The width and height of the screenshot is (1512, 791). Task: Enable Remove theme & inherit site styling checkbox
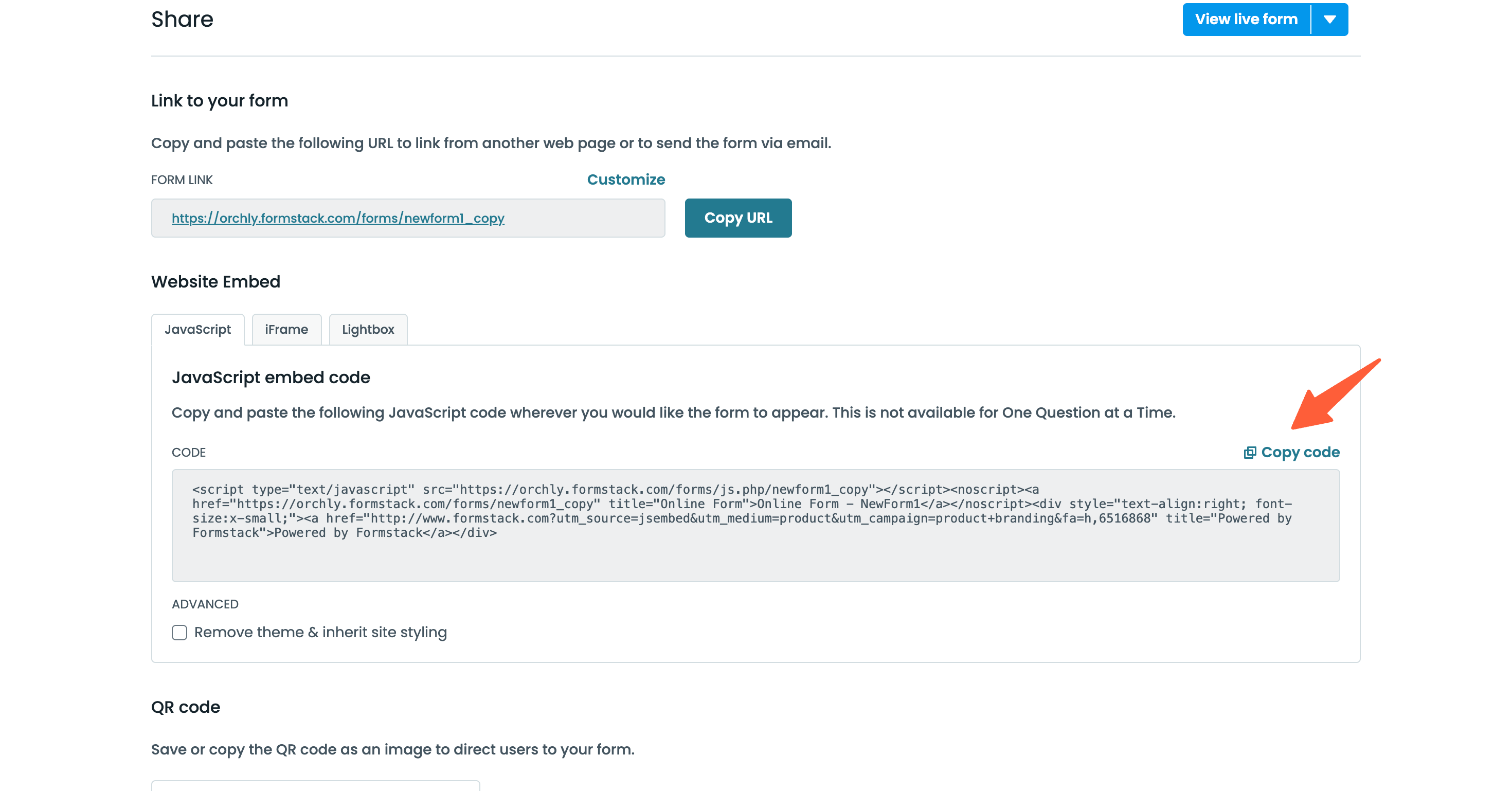coord(179,633)
